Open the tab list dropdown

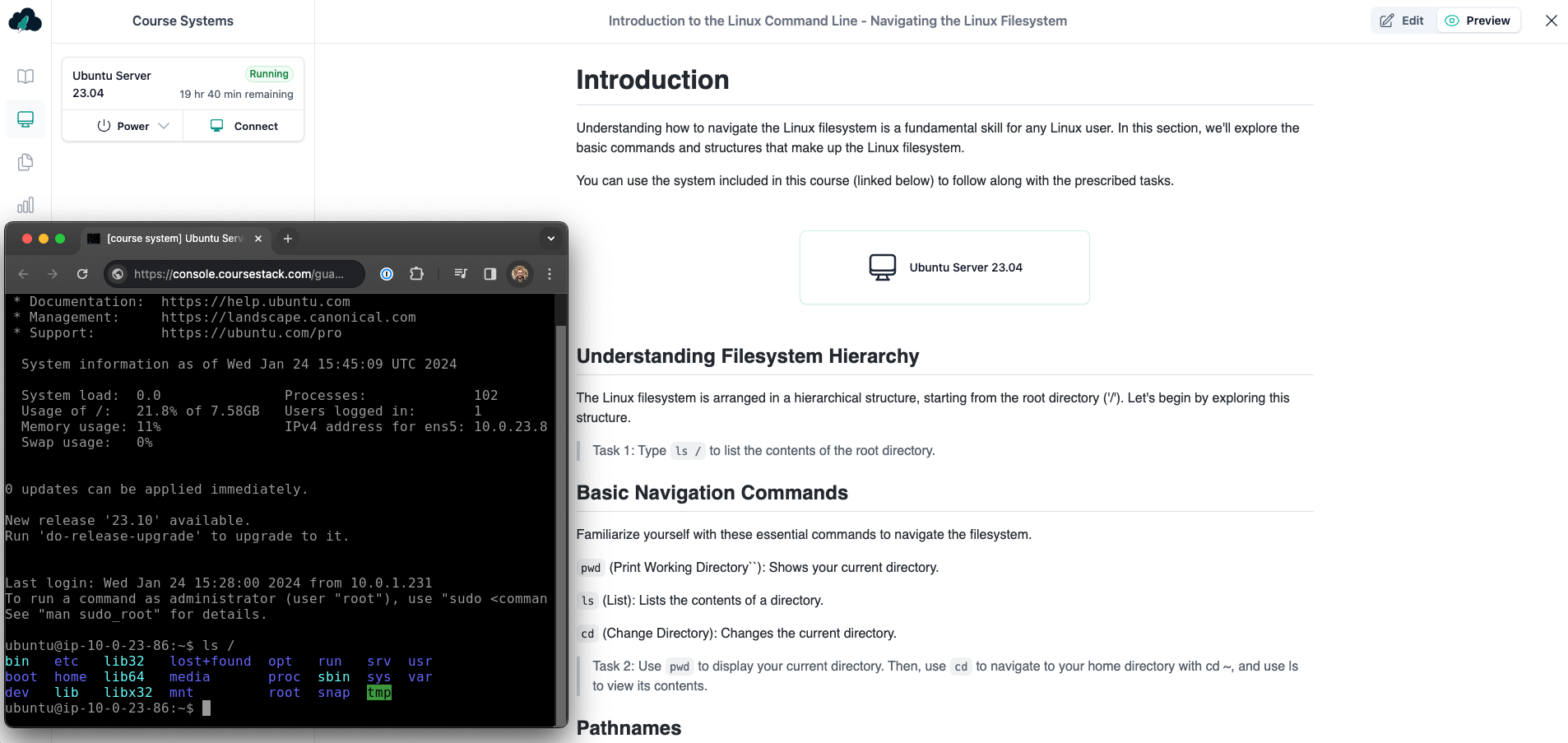tap(550, 239)
